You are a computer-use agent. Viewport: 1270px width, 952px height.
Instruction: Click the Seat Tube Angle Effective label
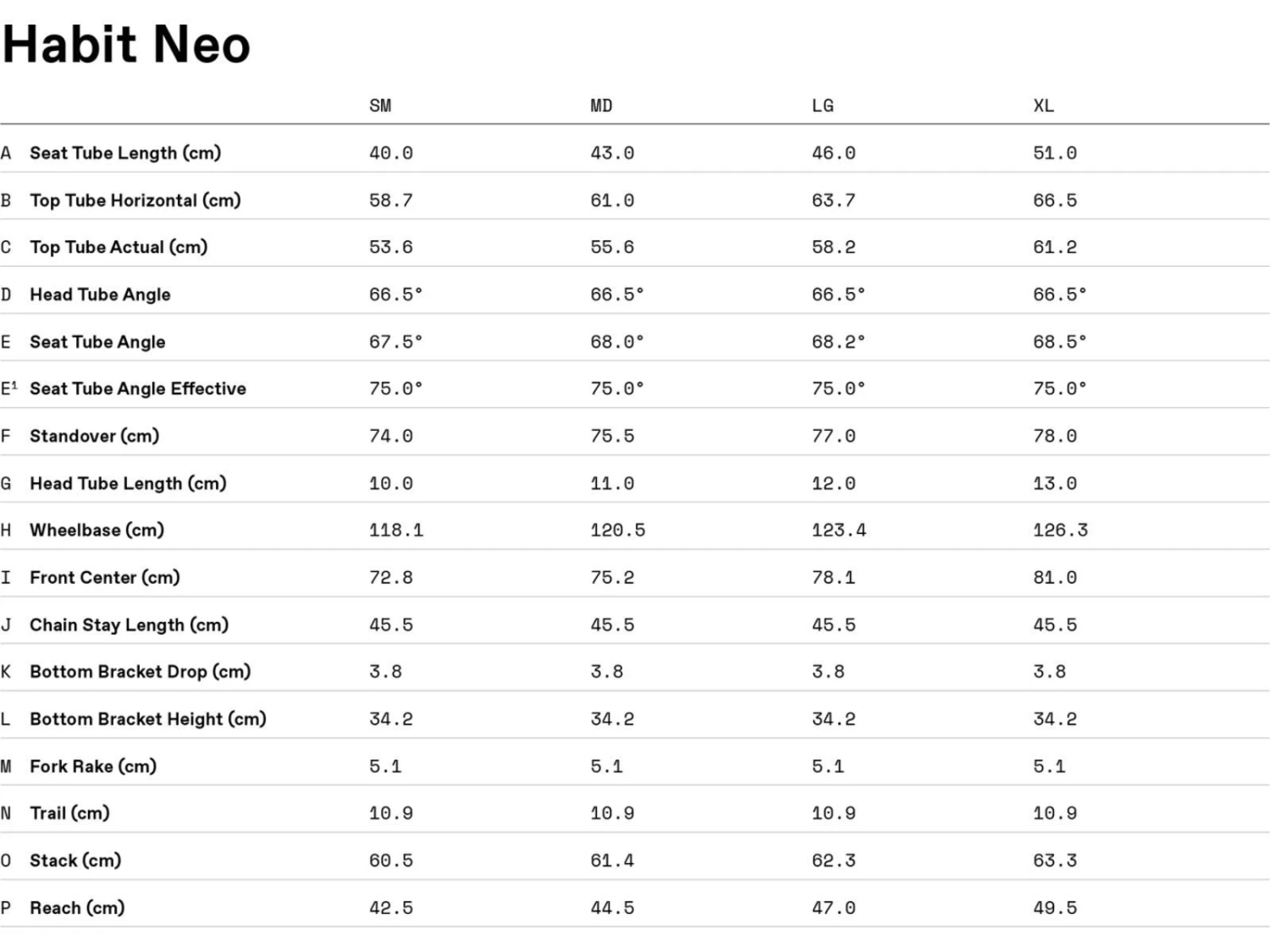coord(138,388)
